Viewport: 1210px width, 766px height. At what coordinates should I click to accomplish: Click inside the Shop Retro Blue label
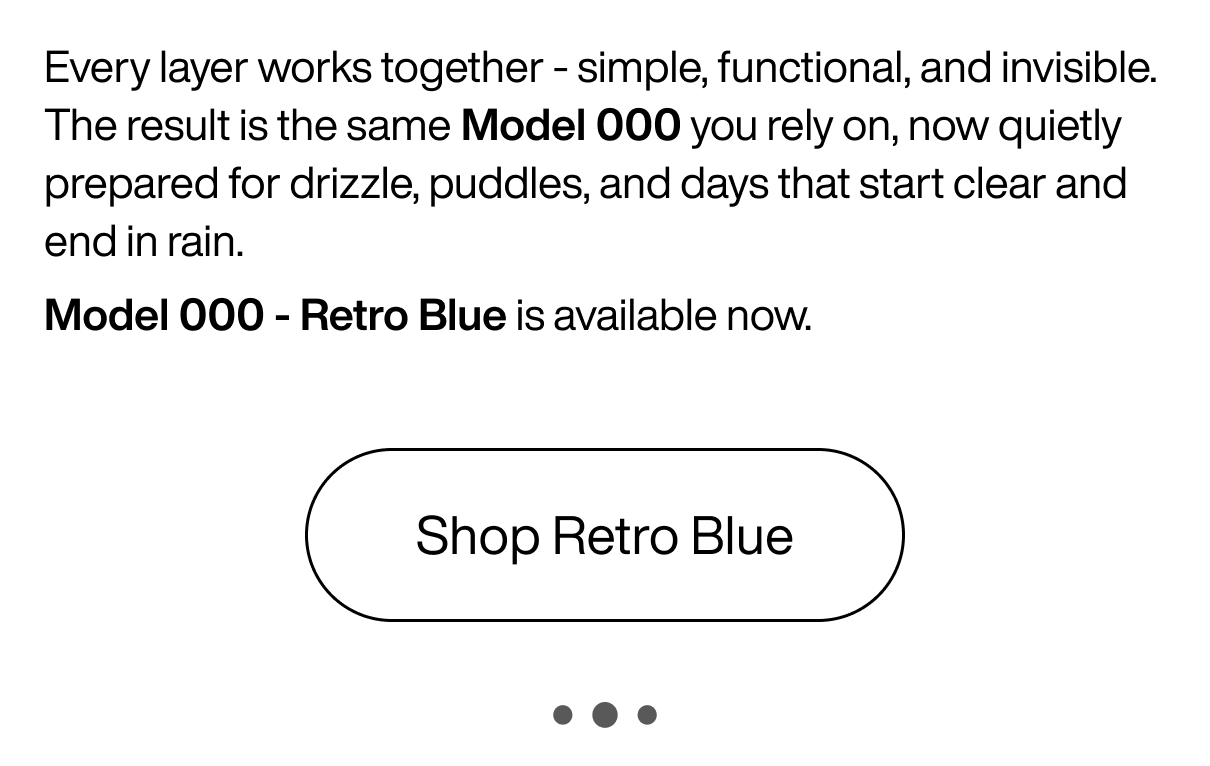tap(604, 535)
